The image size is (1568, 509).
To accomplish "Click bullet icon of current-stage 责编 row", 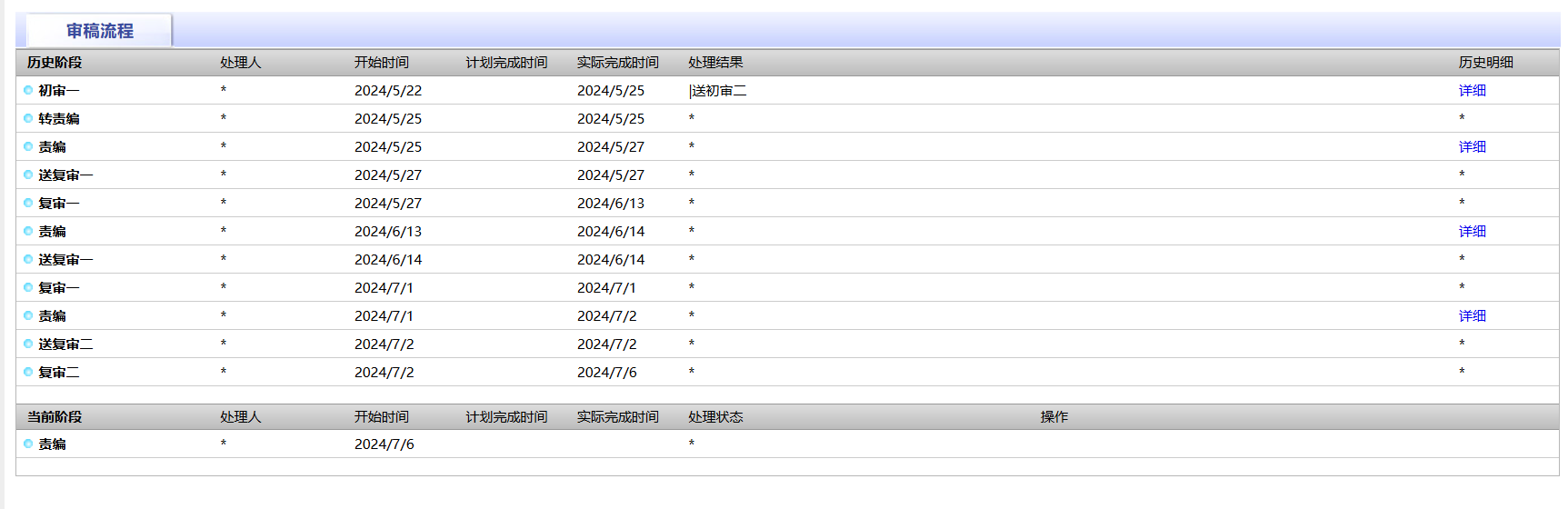I will pos(28,444).
